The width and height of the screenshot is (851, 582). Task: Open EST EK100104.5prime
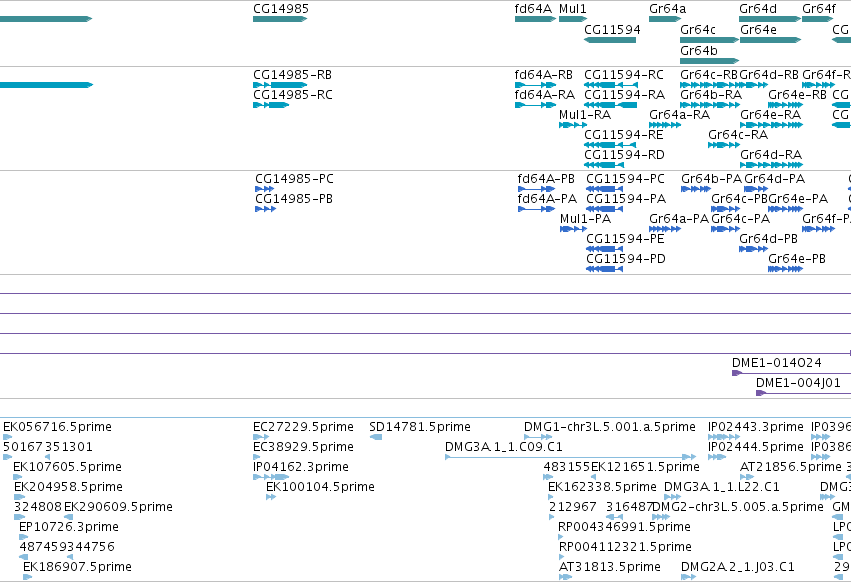tap(271, 497)
